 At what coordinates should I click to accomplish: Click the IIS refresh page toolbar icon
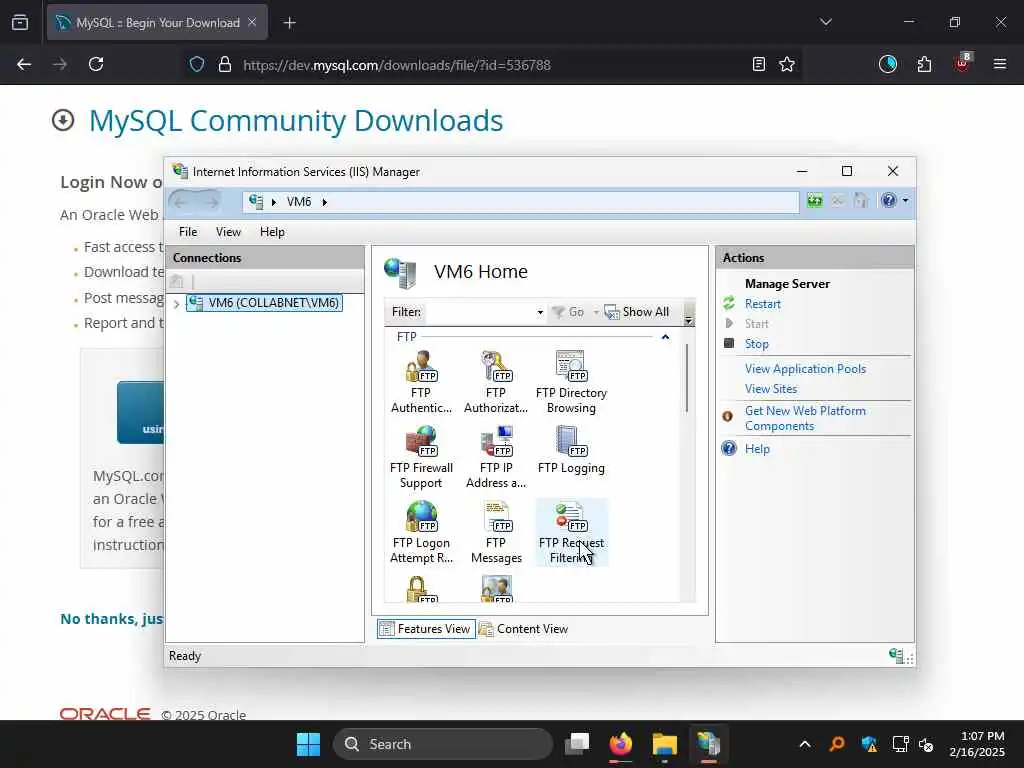point(814,200)
